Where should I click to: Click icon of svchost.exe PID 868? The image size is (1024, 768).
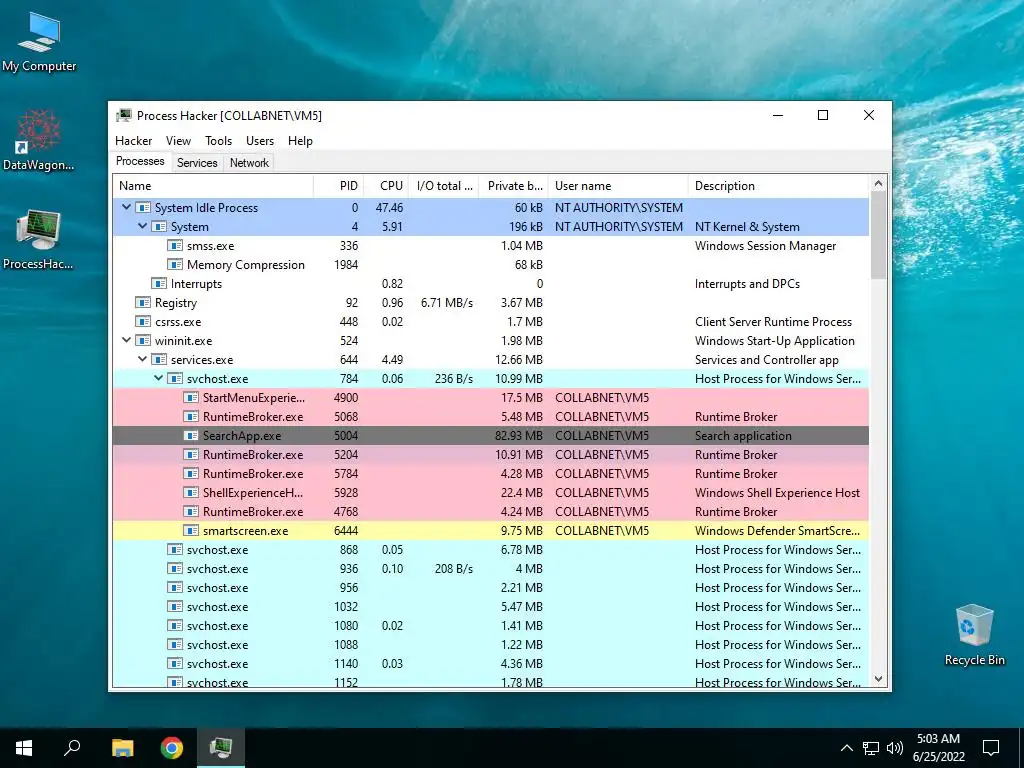(x=174, y=549)
